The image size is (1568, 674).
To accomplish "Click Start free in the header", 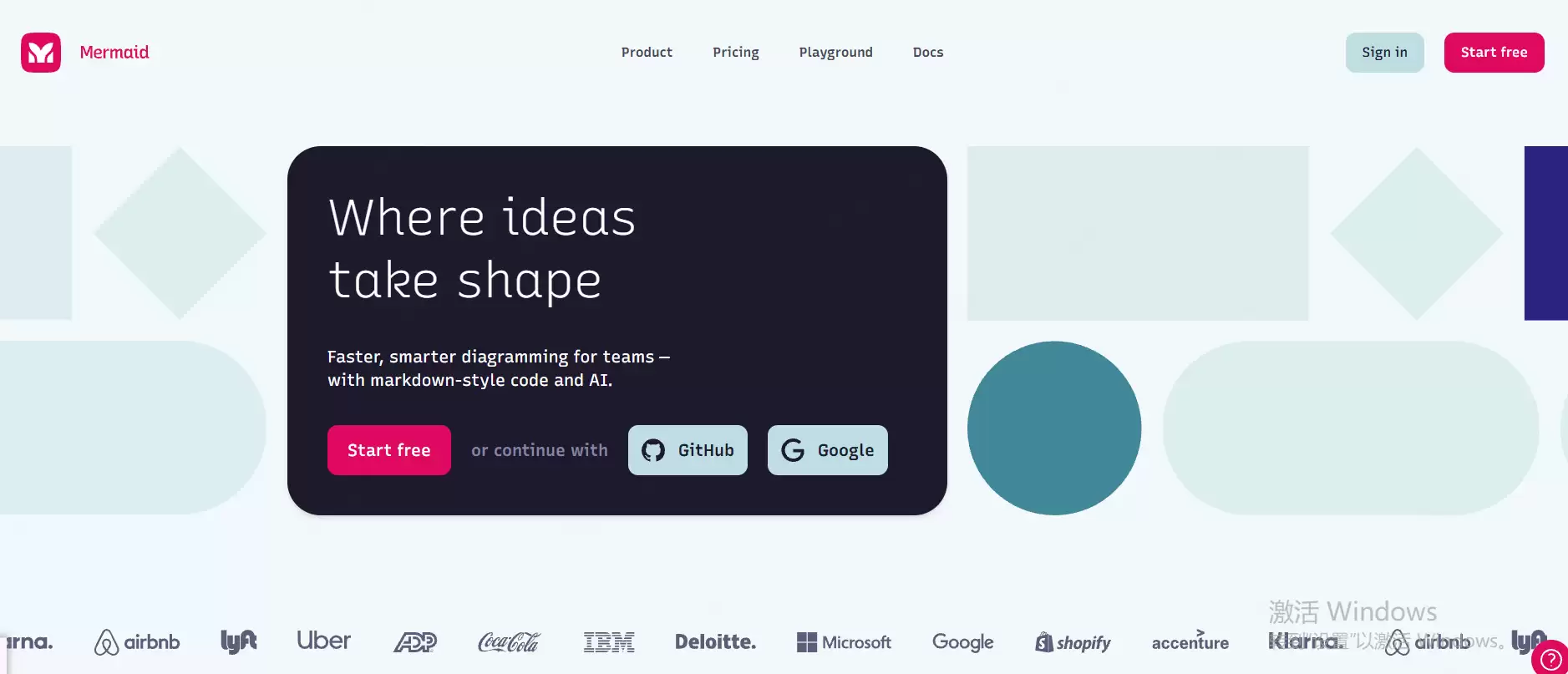I will [x=1494, y=53].
